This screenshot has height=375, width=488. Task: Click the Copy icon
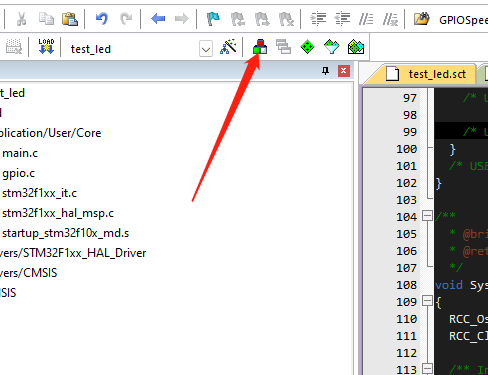[46, 19]
